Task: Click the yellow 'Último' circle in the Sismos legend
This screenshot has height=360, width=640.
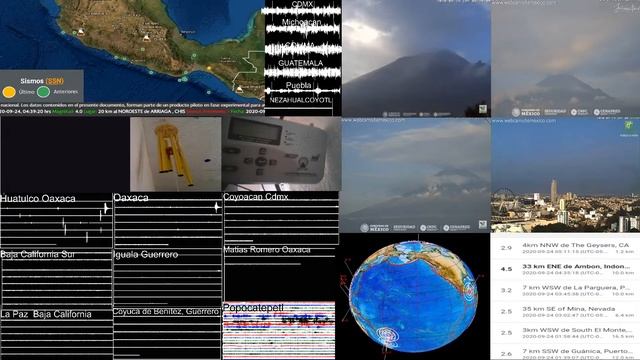Action: (x=9, y=92)
